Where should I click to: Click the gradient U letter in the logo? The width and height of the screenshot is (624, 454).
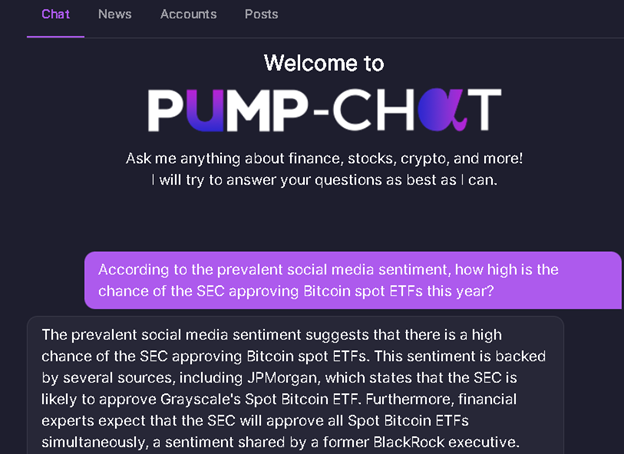point(205,110)
